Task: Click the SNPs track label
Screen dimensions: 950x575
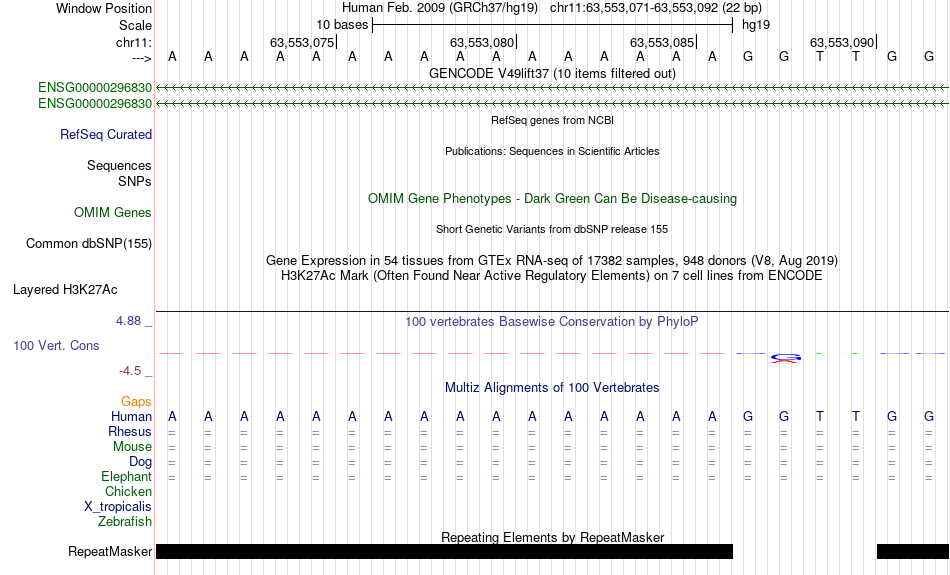Action: [x=135, y=181]
